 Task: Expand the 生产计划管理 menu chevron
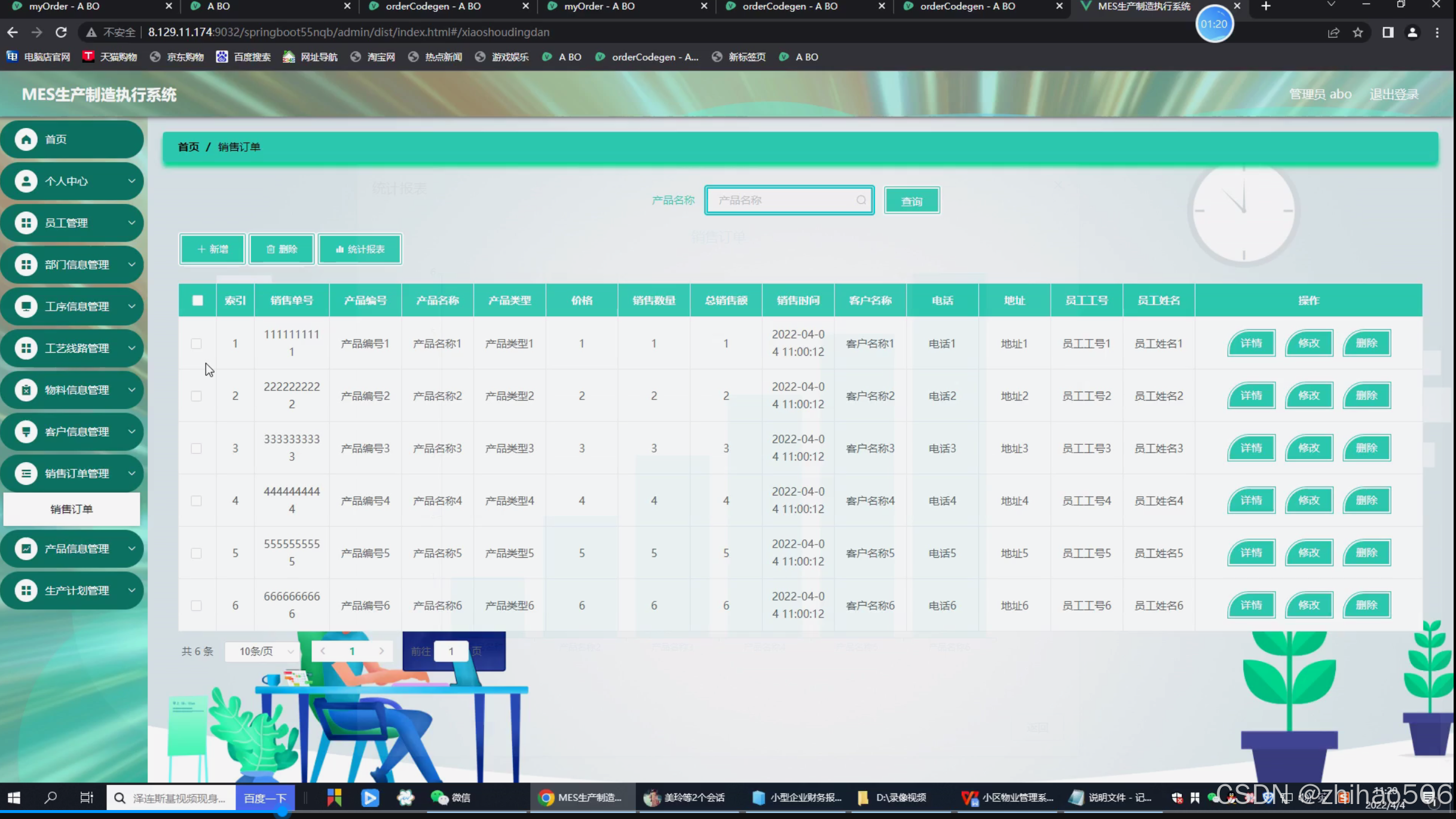click(x=131, y=590)
